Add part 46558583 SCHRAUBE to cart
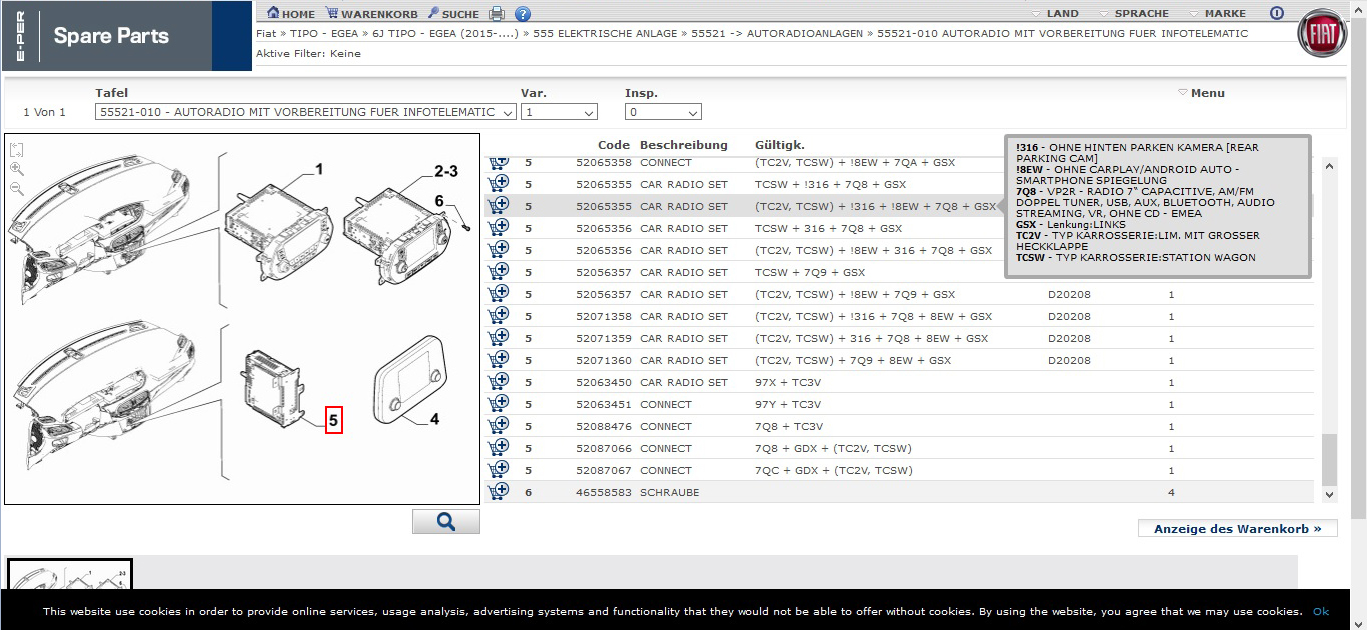Image resolution: width=1367 pixels, height=630 pixels. (499, 491)
